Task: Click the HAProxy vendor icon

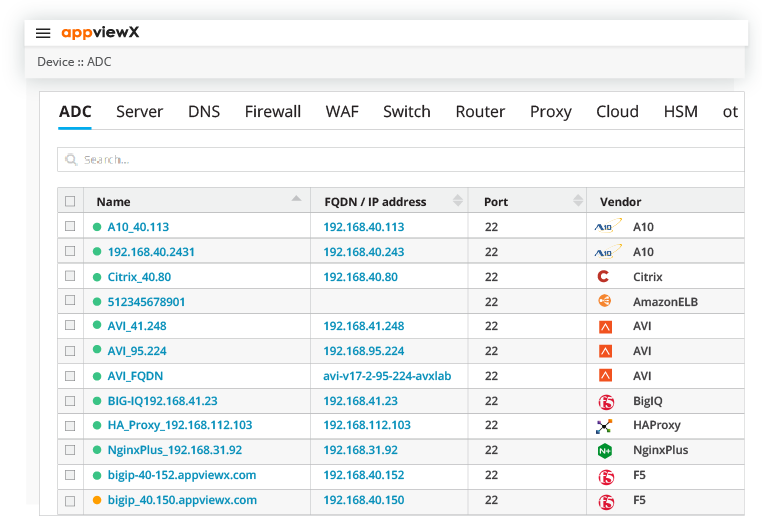Action: (x=604, y=426)
